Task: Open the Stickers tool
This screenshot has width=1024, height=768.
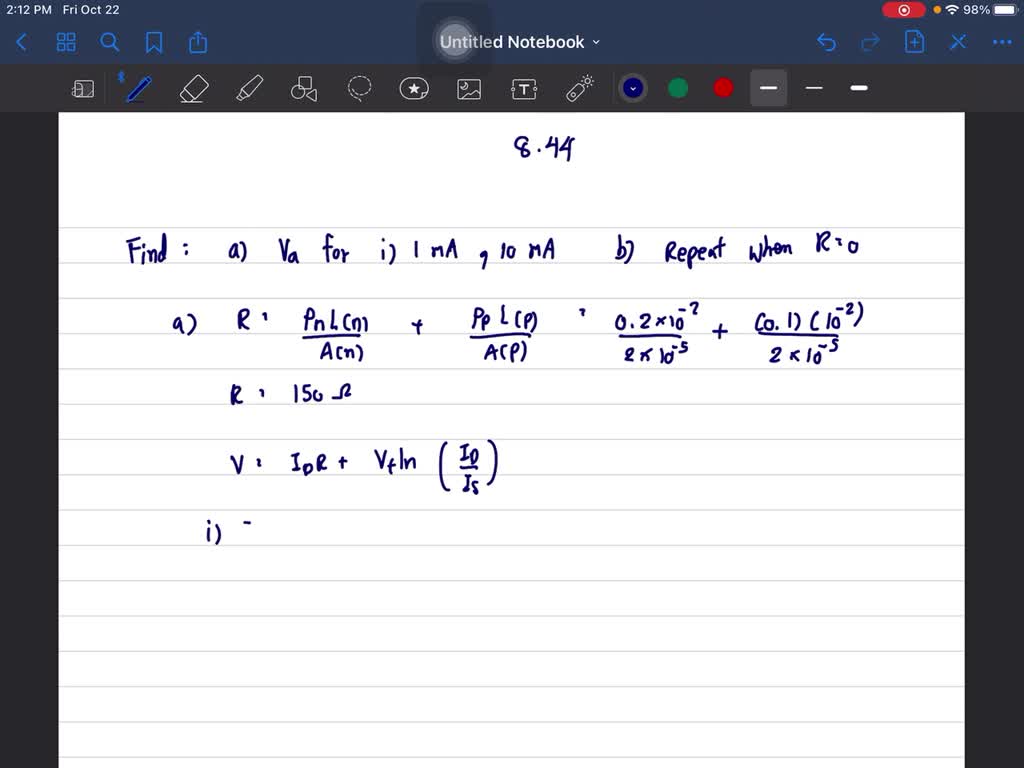Action: coord(414,88)
